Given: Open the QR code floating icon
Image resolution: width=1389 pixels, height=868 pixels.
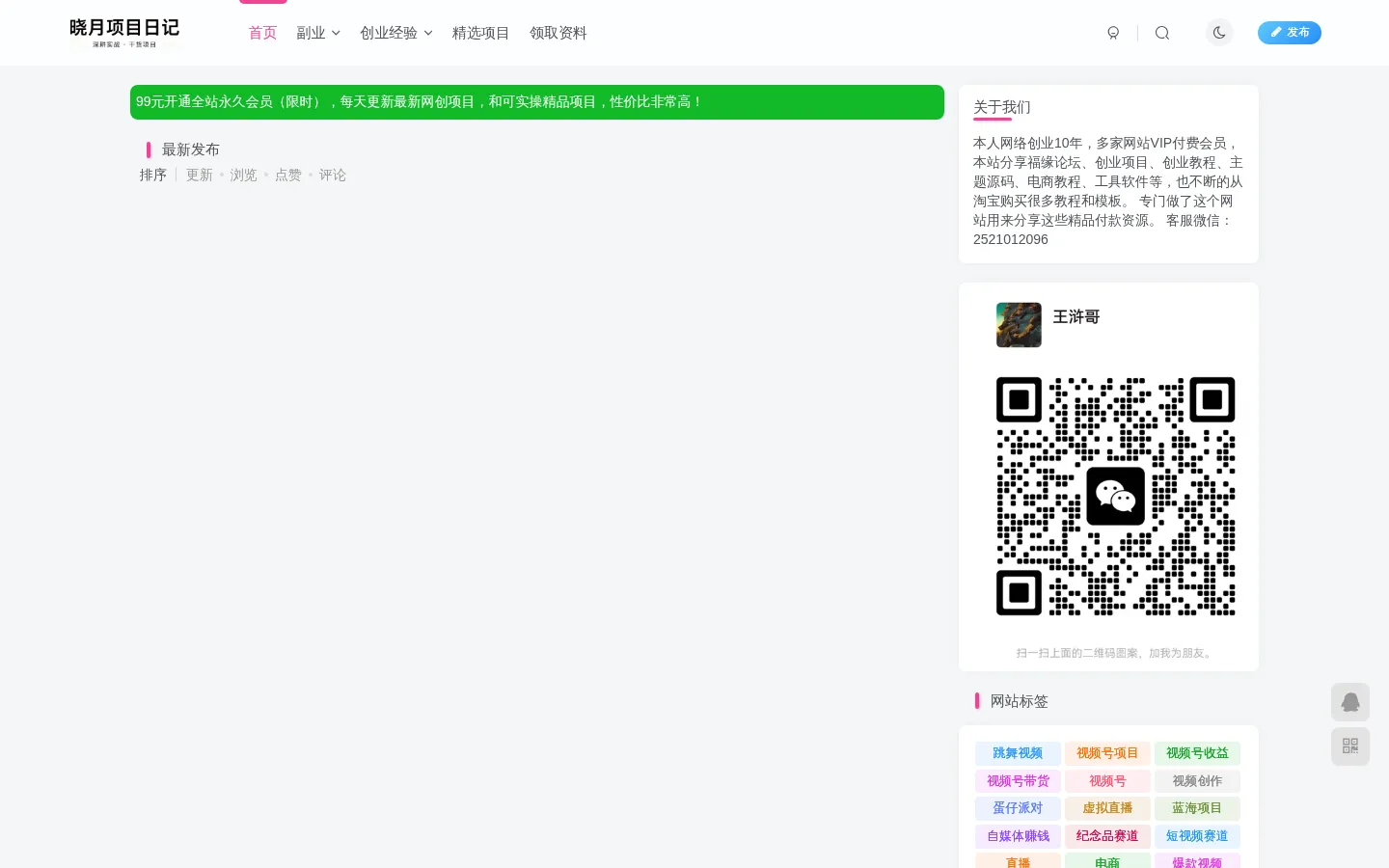Looking at the screenshot, I should (1350, 746).
